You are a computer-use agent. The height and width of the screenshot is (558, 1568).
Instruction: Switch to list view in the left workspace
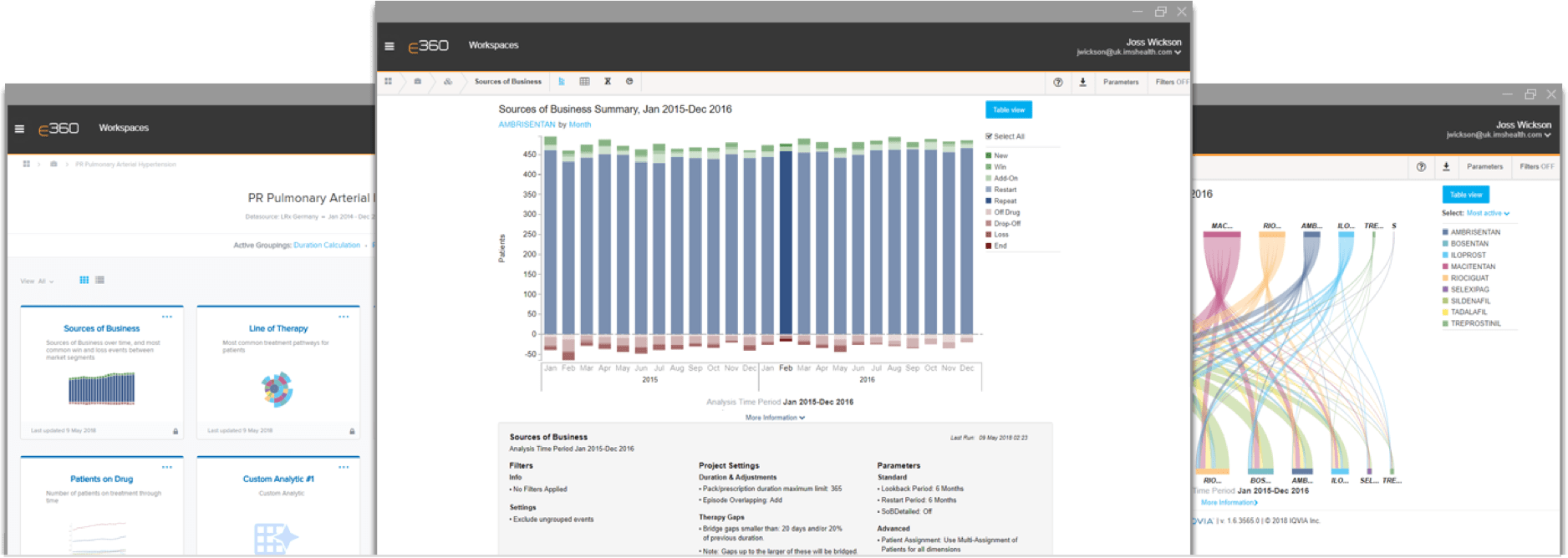coord(99,280)
